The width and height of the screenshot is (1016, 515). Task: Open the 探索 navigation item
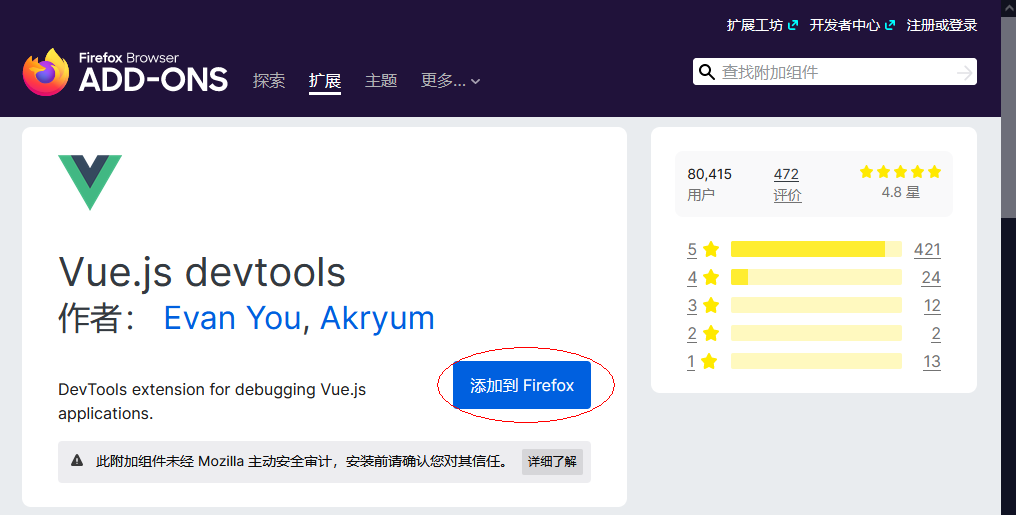[269, 80]
